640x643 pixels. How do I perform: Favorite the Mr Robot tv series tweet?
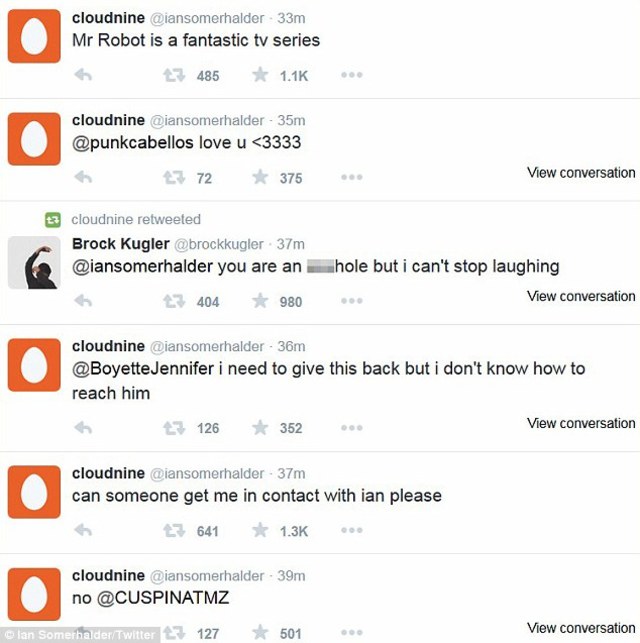click(260, 75)
